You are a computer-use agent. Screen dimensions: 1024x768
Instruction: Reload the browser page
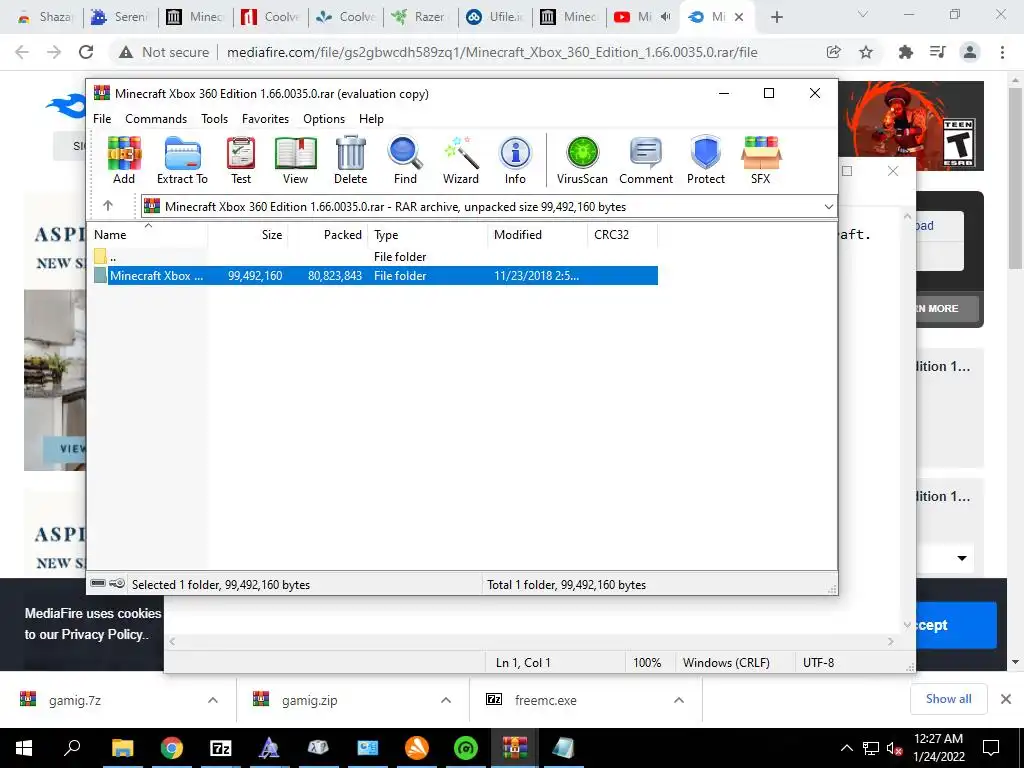(86, 52)
